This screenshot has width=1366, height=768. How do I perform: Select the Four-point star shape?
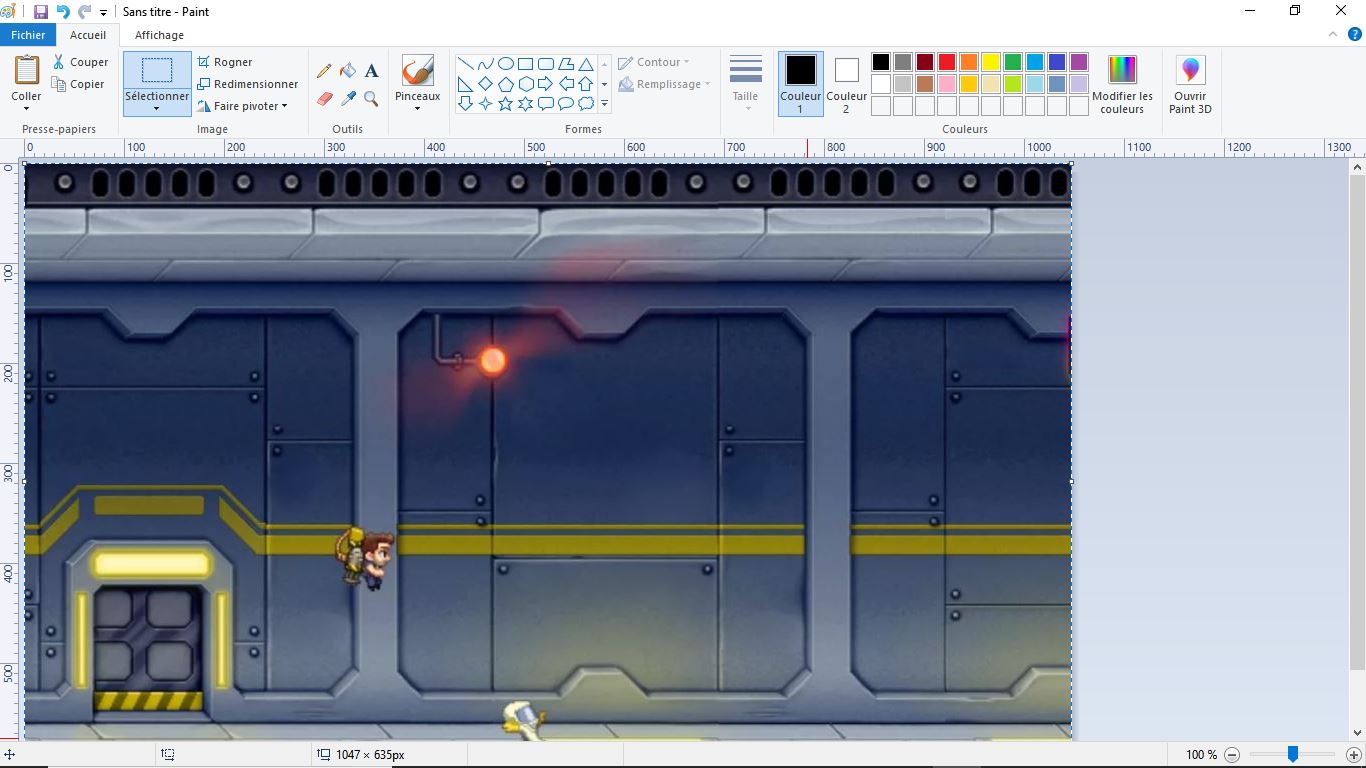tap(485, 103)
